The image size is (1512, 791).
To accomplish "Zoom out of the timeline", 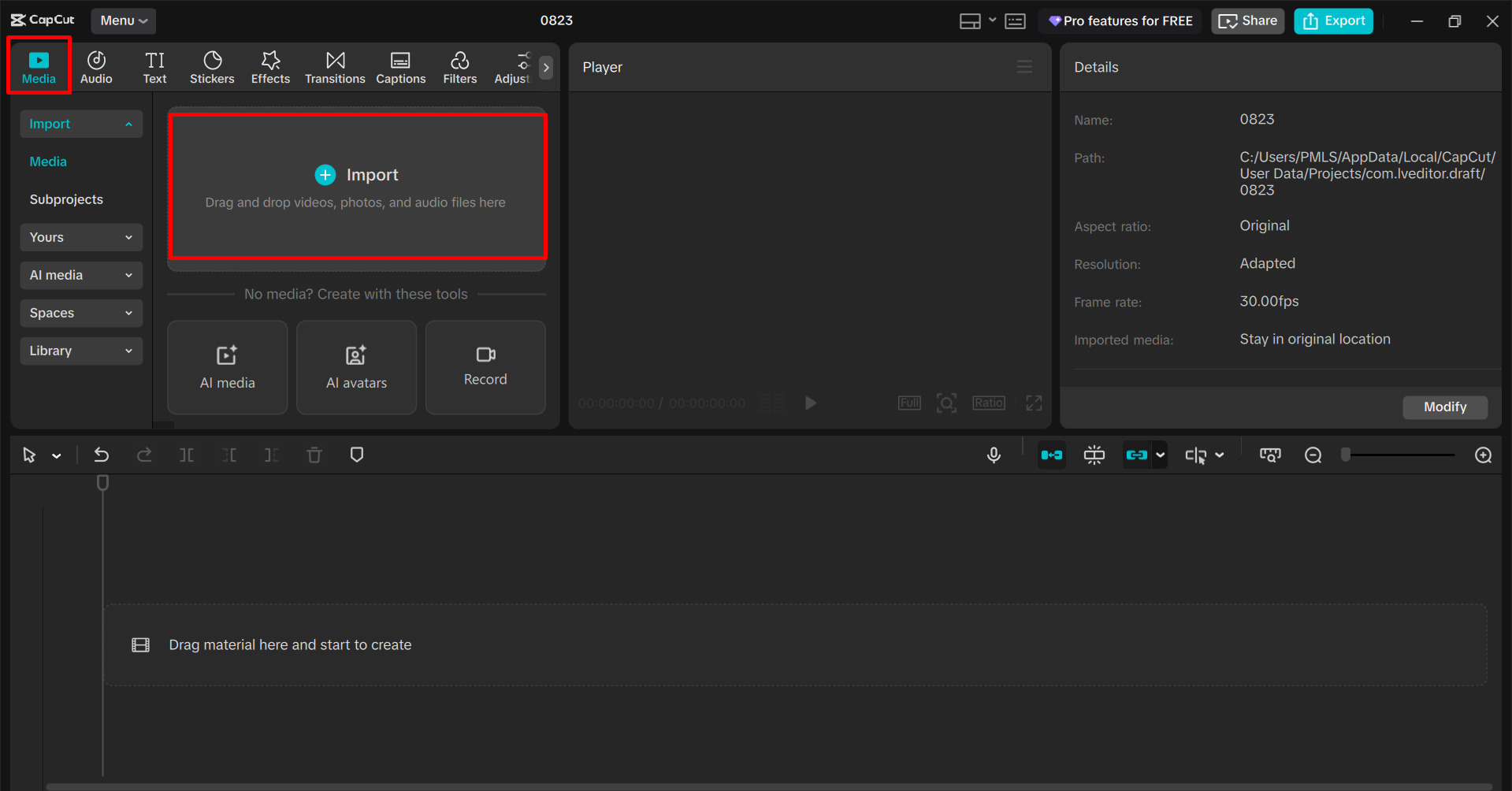I will tap(1313, 455).
